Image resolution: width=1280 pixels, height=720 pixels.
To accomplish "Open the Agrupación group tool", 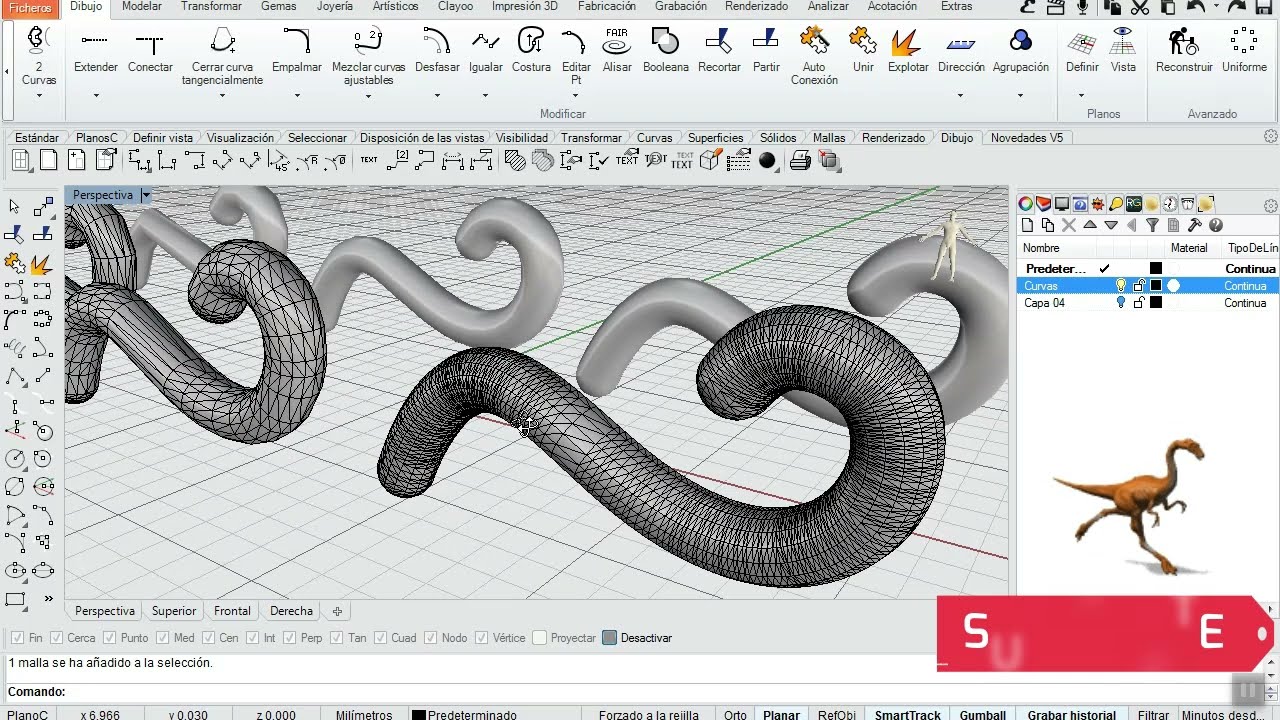I will pos(1021,50).
